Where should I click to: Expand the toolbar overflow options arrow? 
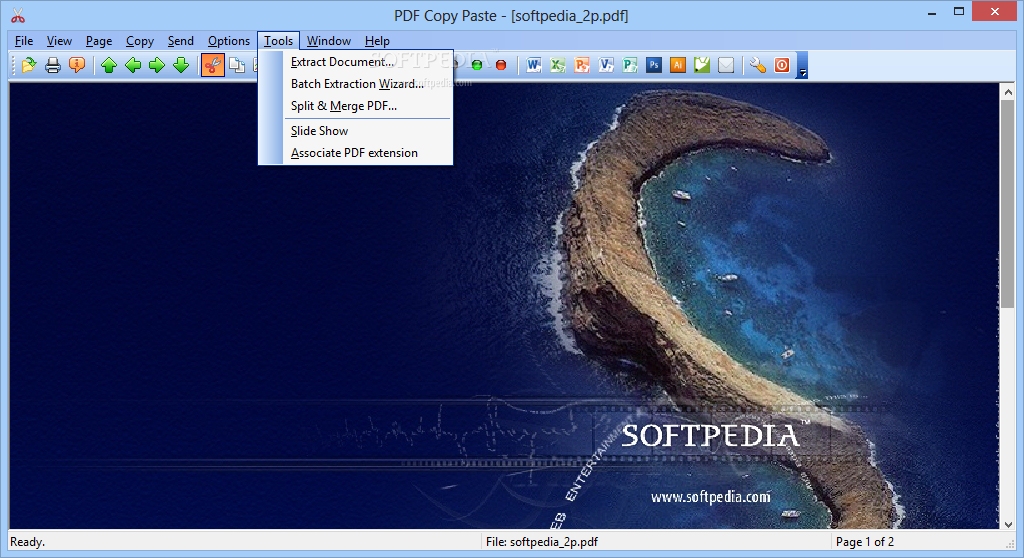(x=803, y=65)
